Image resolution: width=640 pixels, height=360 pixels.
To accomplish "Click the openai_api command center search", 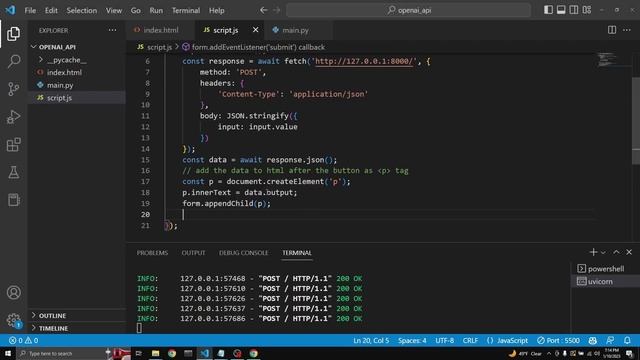I will point(409,10).
